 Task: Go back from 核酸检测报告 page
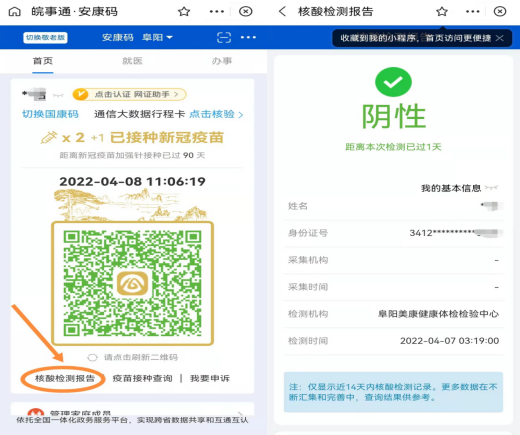click(282, 12)
